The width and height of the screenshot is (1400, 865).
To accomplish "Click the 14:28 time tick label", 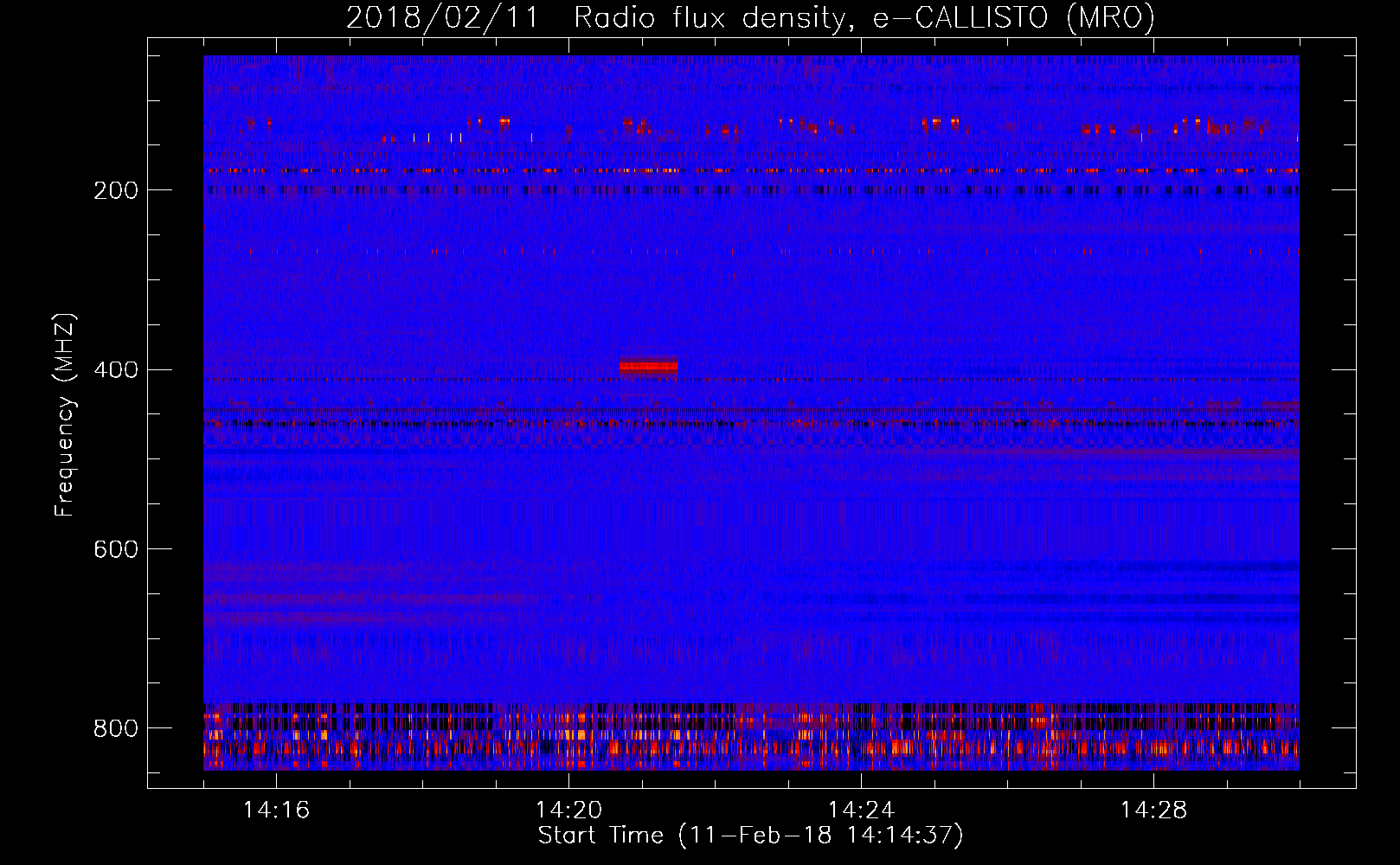I will pos(1153,810).
